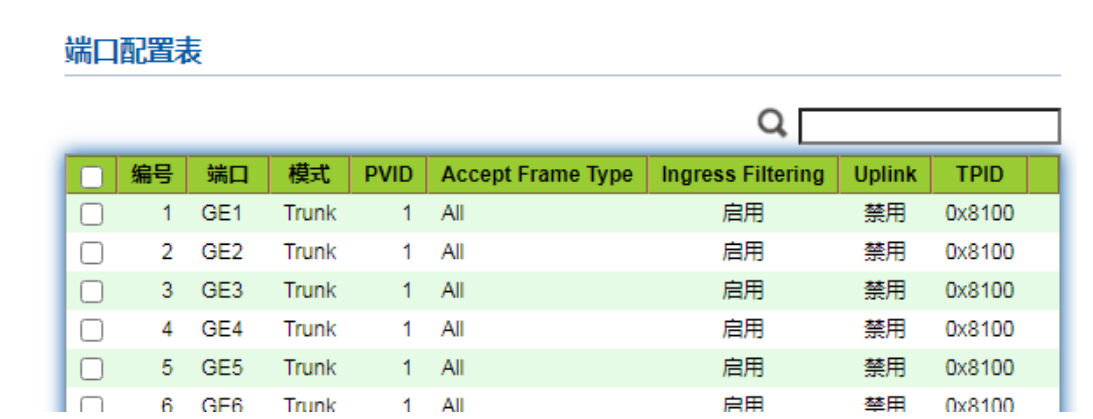
Task: Click the Accept Frame Type header
Action: point(537,175)
